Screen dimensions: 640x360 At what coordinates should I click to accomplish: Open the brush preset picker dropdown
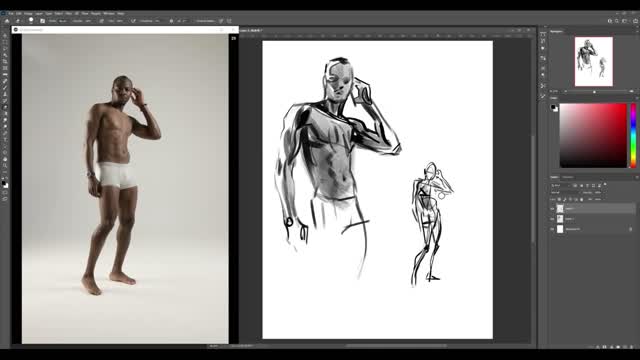coord(32,21)
